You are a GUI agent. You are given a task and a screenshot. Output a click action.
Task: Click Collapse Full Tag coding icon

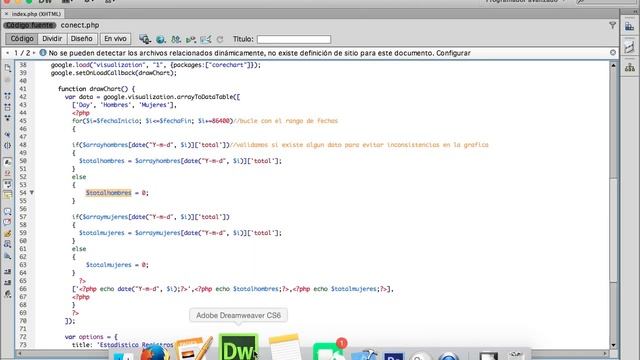coord(7,96)
